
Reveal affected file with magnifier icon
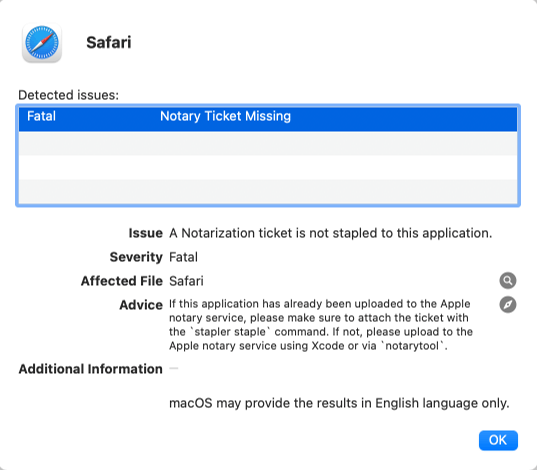pyautogui.click(x=508, y=281)
